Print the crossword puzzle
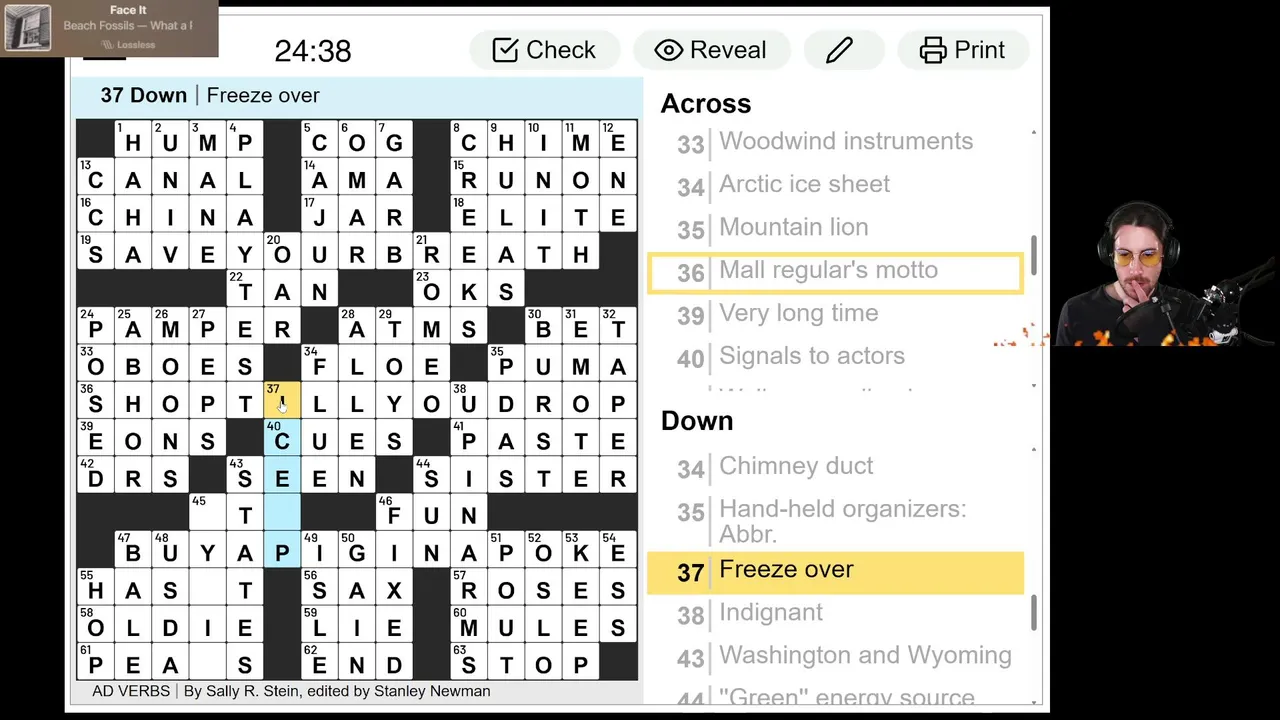The width and height of the screenshot is (1280, 720). pos(963,50)
